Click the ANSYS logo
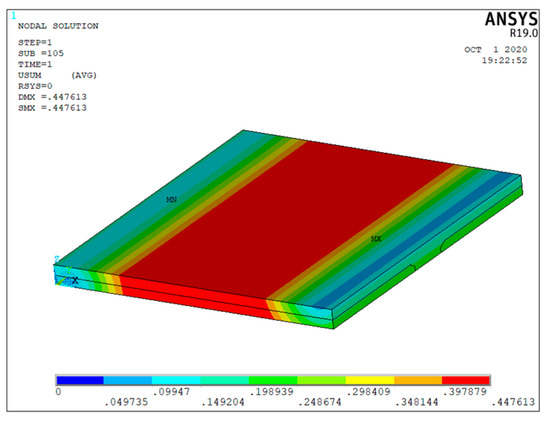The image size is (550, 421). click(511, 19)
